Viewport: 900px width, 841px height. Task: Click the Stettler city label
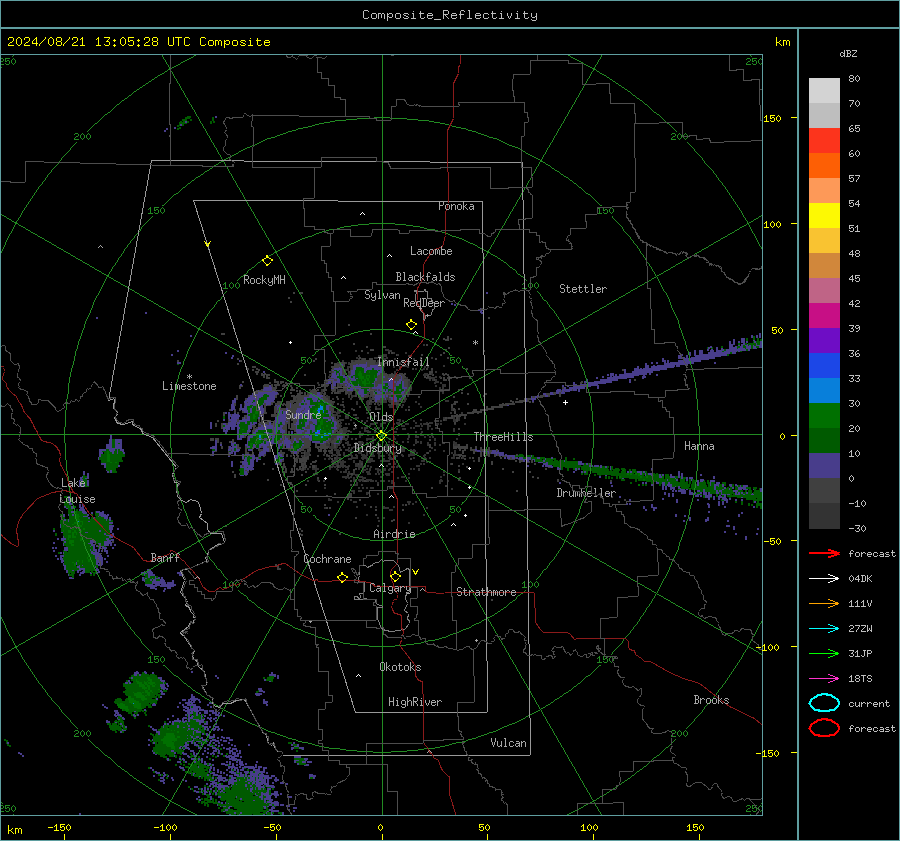(x=583, y=289)
